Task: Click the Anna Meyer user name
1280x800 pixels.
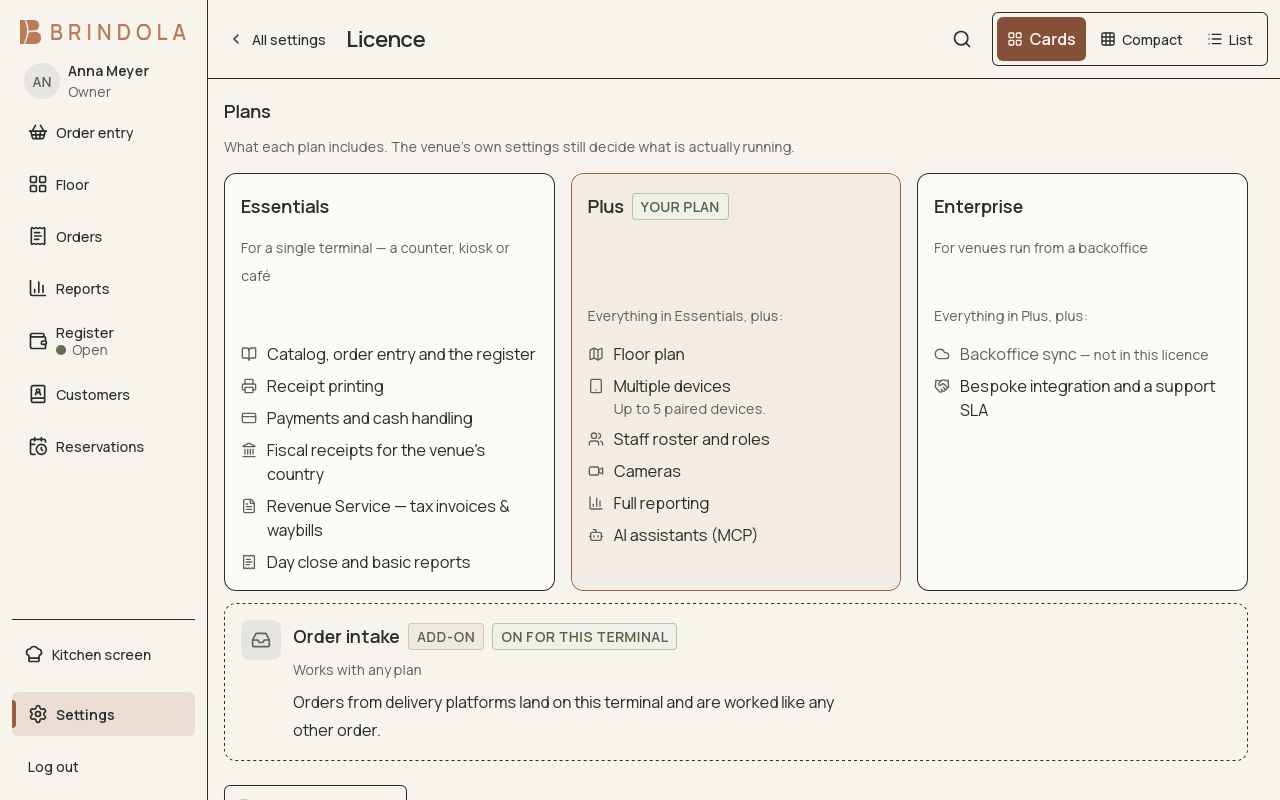Action: point(108,71)
